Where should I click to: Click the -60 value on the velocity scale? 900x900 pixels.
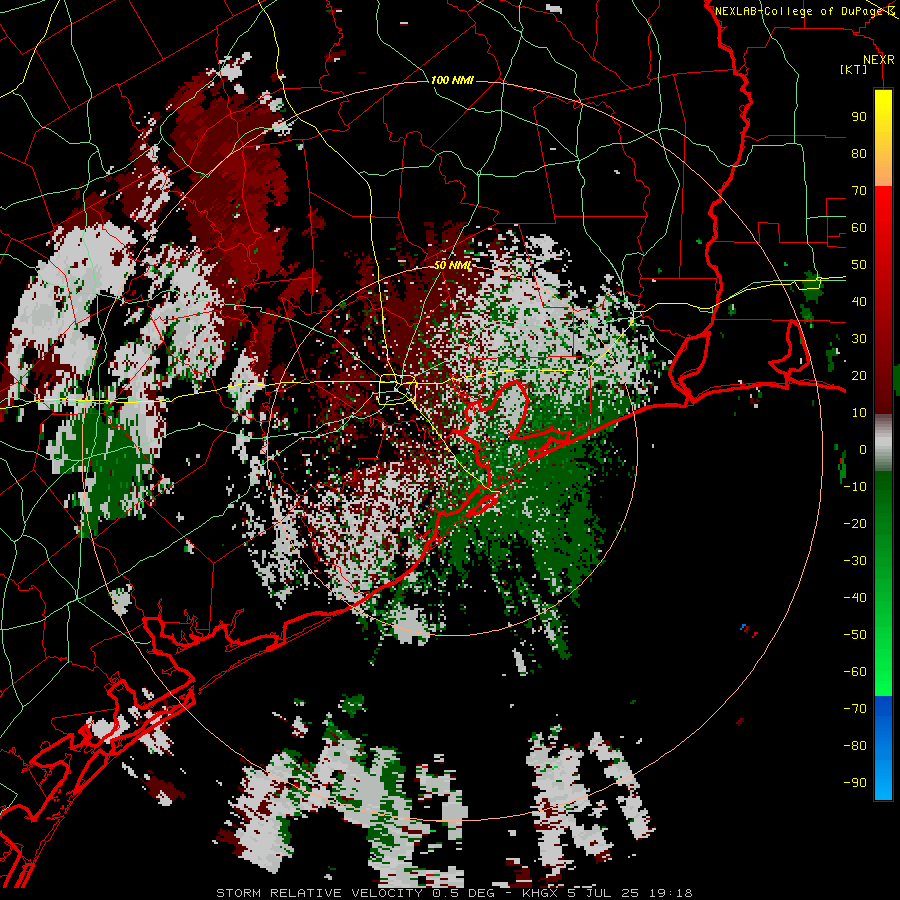(855, 672)
